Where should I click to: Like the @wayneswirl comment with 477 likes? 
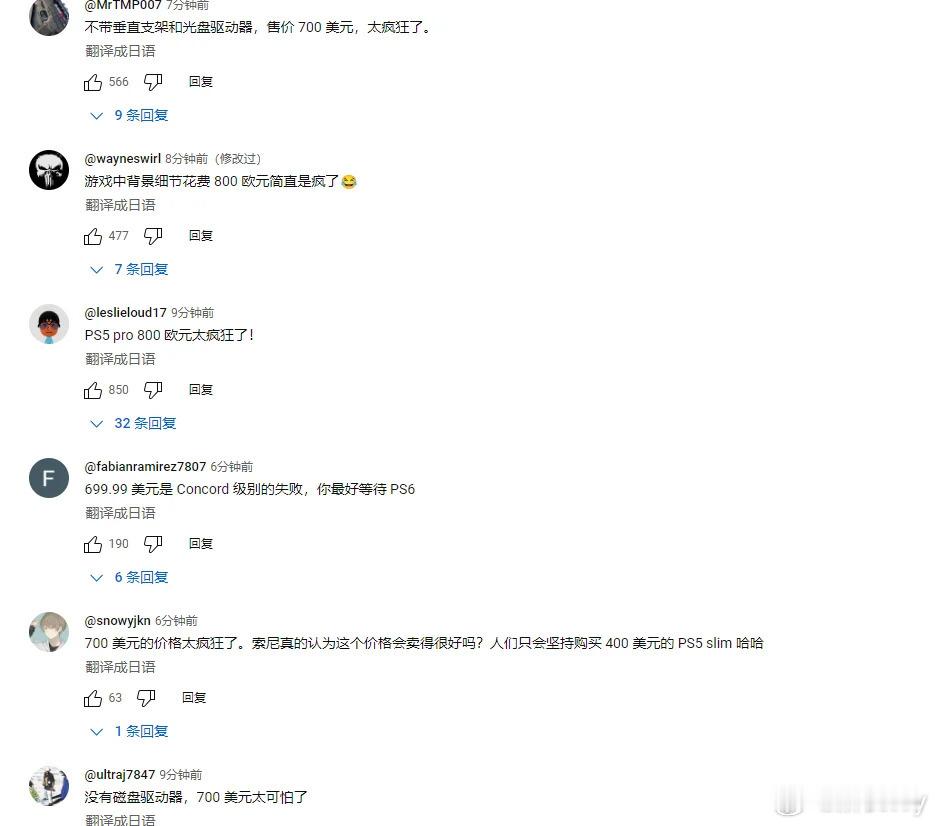[x=93, y=236]
